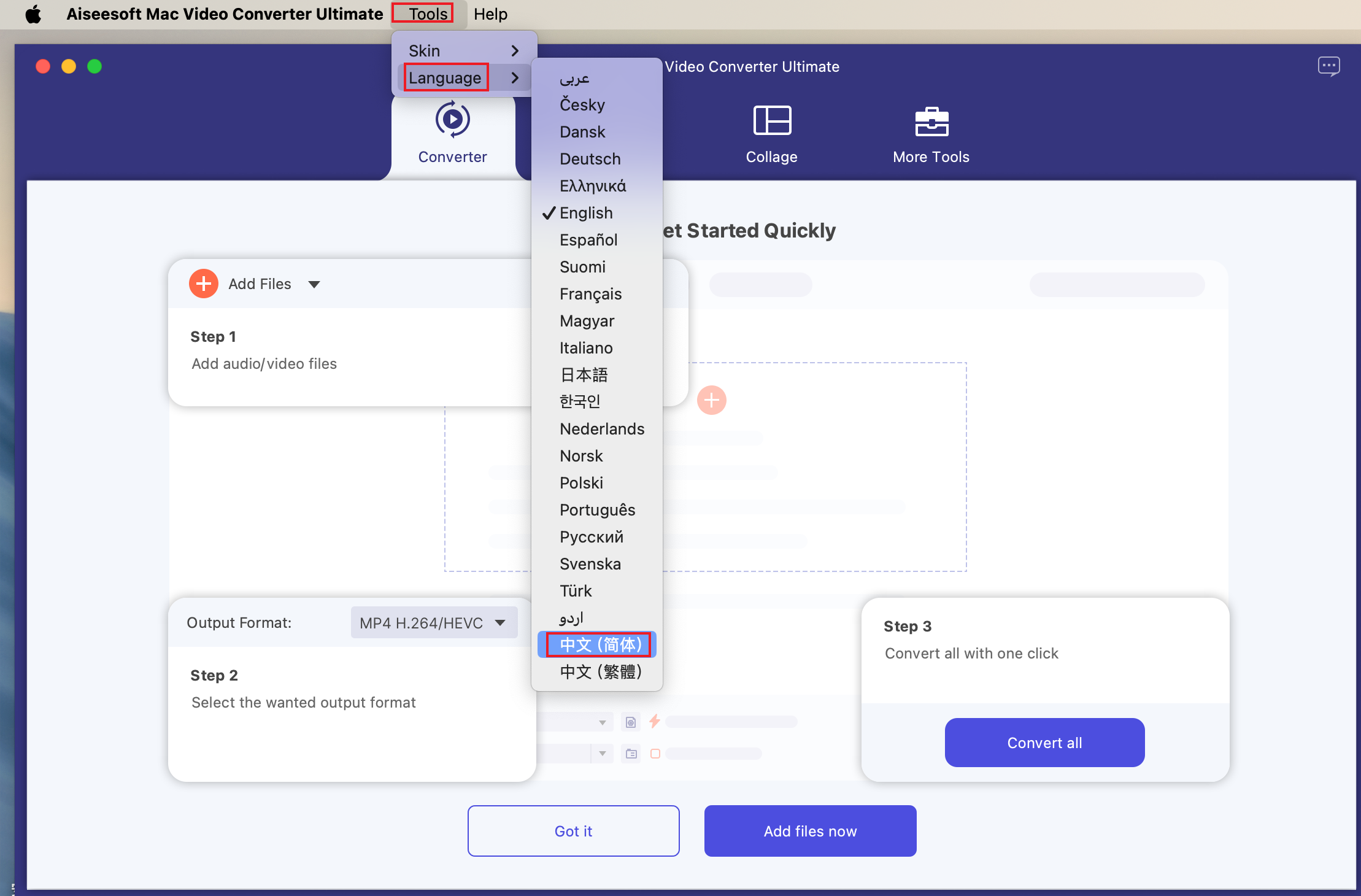Select 中文 (繁體) language
Viewport: 1361px width, 896px height.
click(x=597, y=671)
